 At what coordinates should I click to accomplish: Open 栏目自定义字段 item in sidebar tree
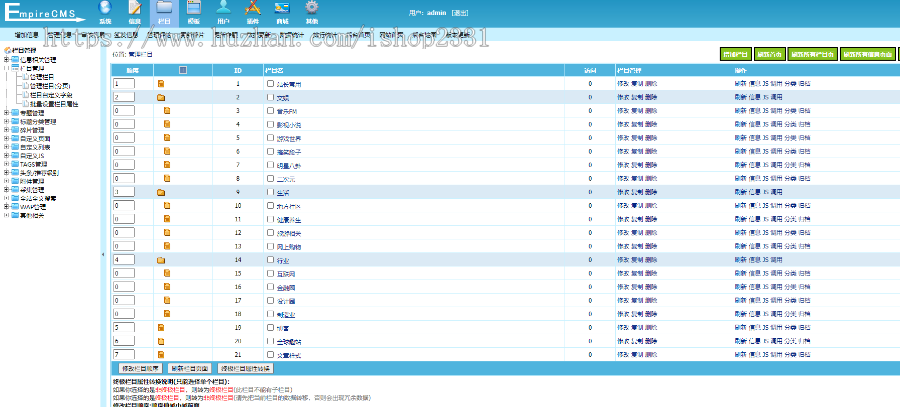pyautogui.click(x=51, y=95)
